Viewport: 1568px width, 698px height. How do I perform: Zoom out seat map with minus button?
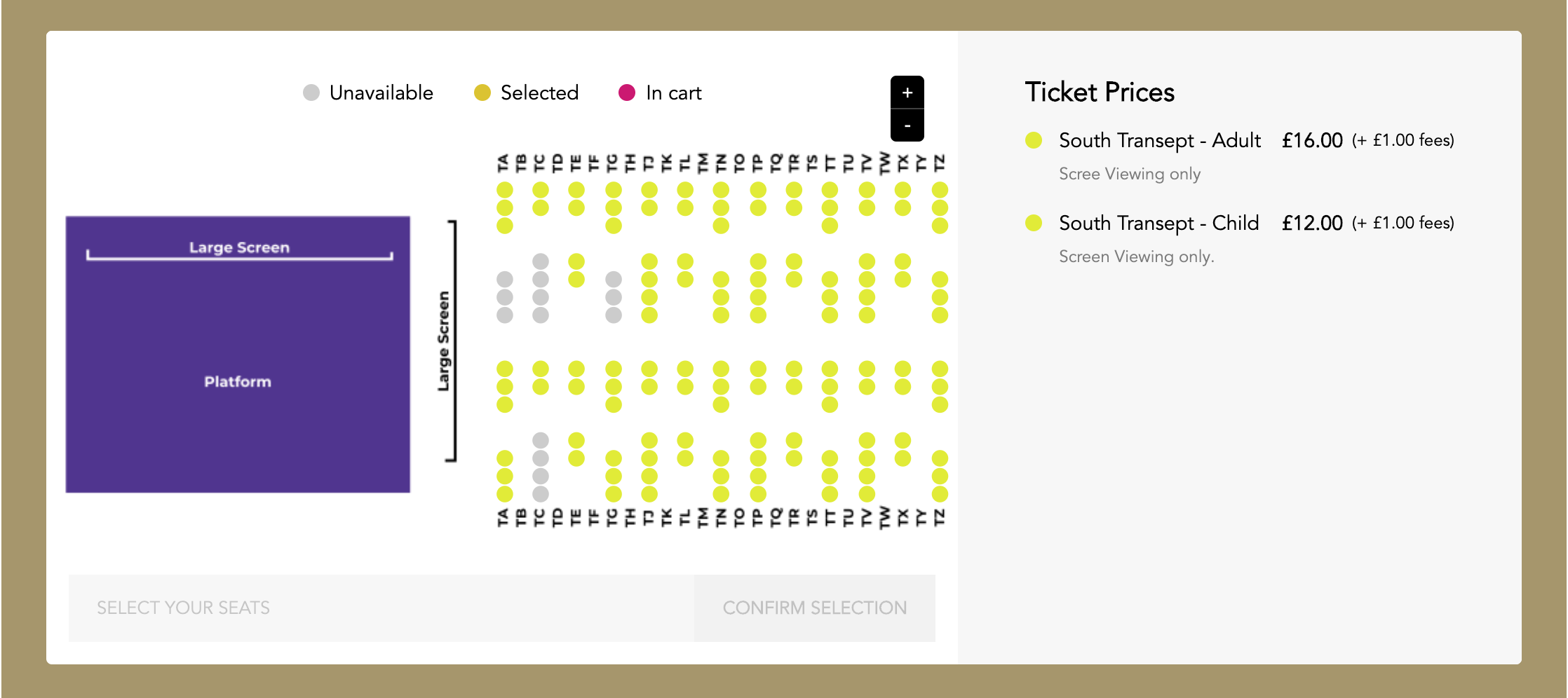pyautogui.click(x=907, y=125)
